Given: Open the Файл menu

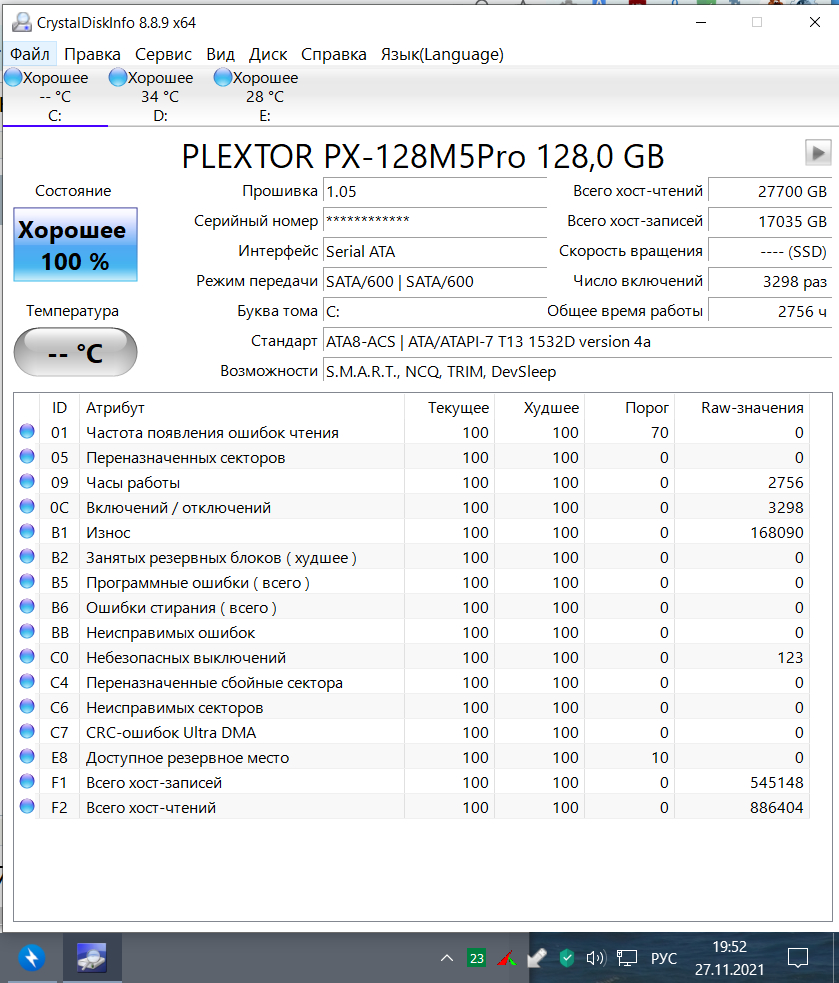Looking at the screenshot, I should 29,55.
